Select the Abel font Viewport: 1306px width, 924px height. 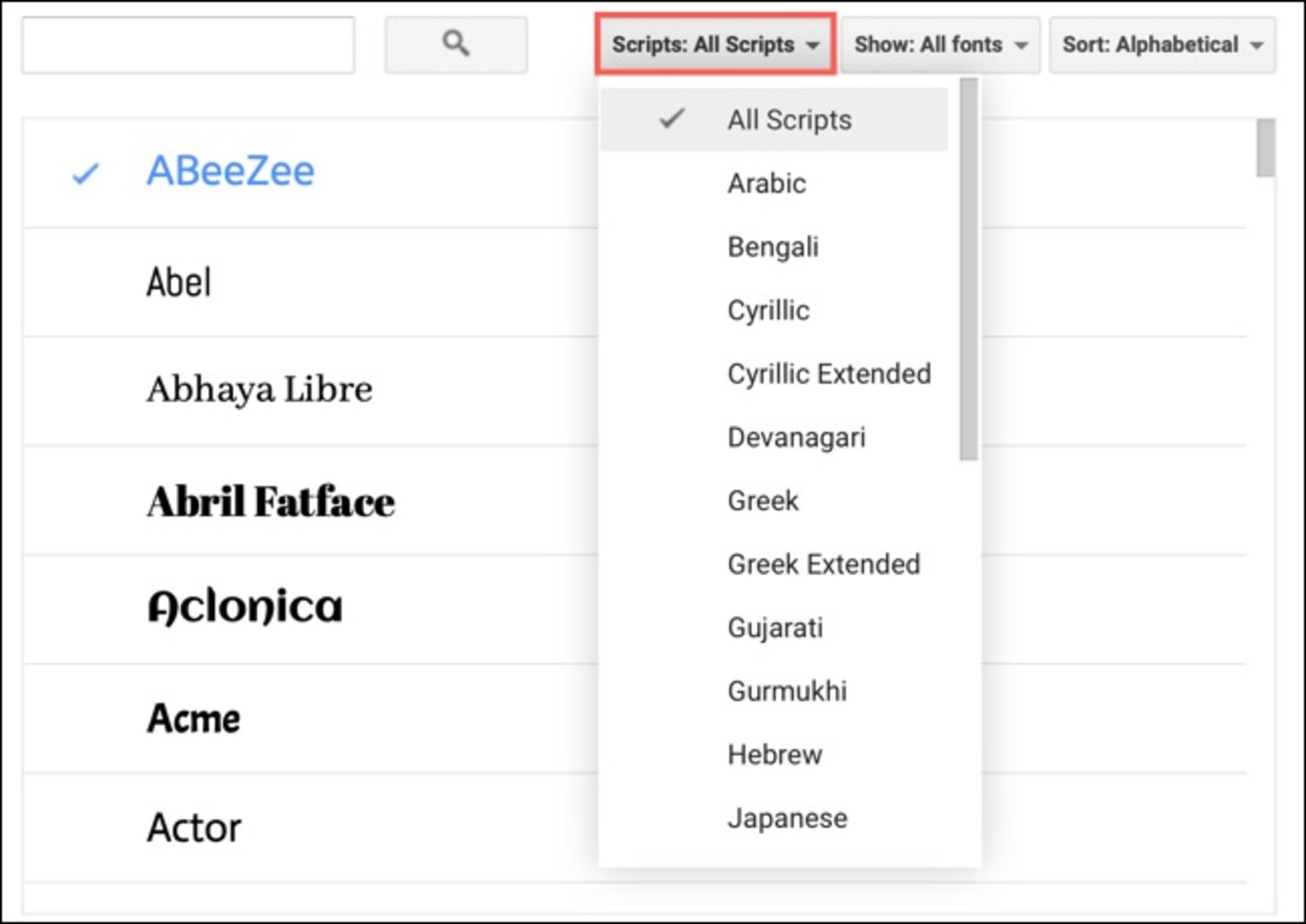179,281
